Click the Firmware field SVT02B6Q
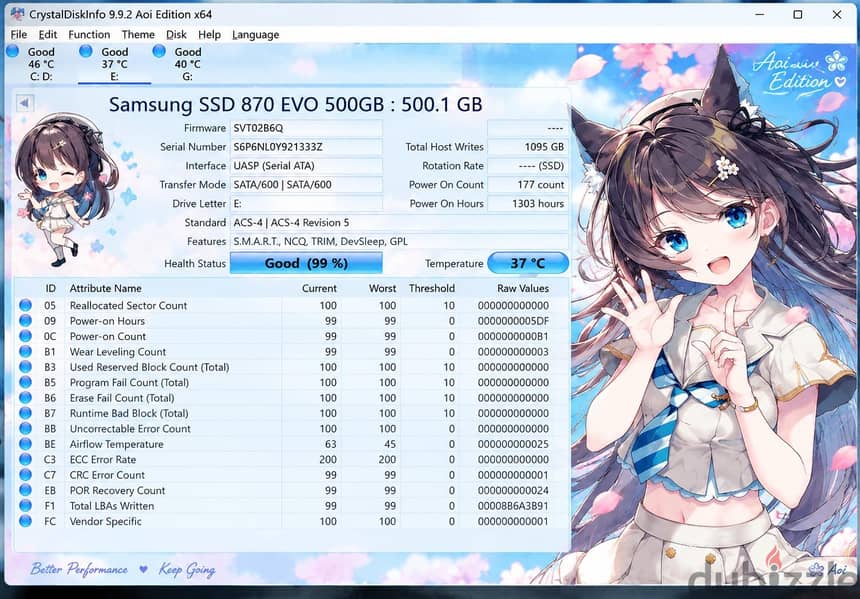The image size is (860, 599). (x=306, y=128)
